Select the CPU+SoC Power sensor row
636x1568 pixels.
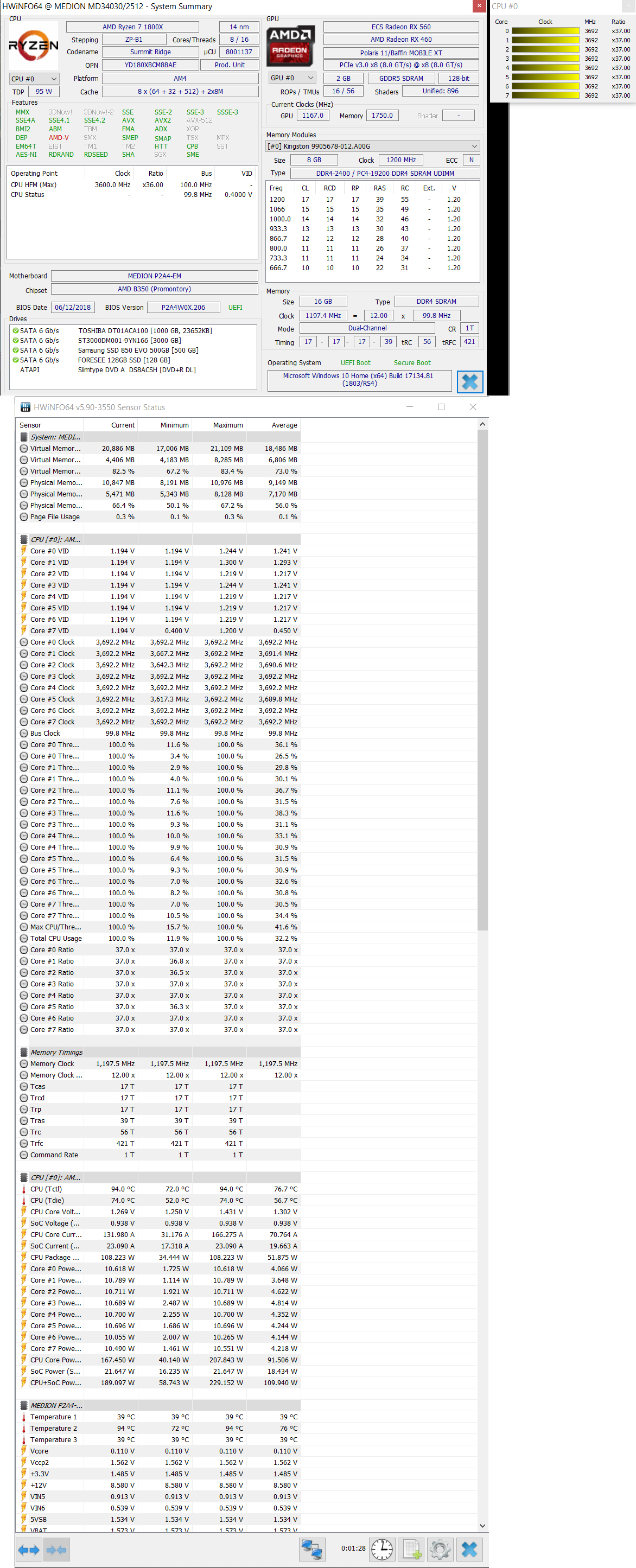pos(158,1383)
